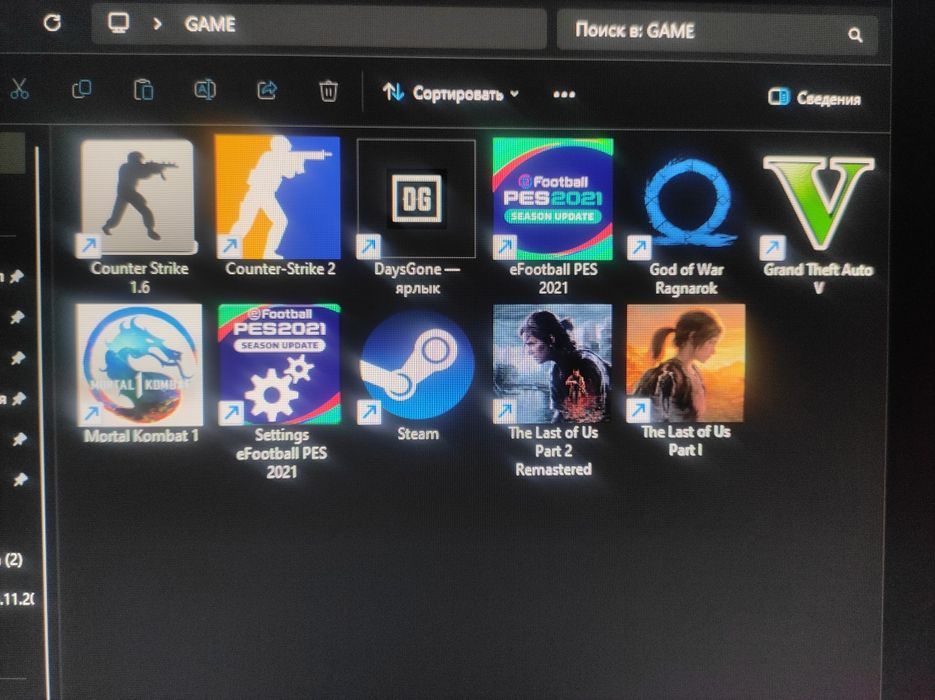Click the Paste clipboard icon
Screen dimensions: 935x700
click(143, 89)
